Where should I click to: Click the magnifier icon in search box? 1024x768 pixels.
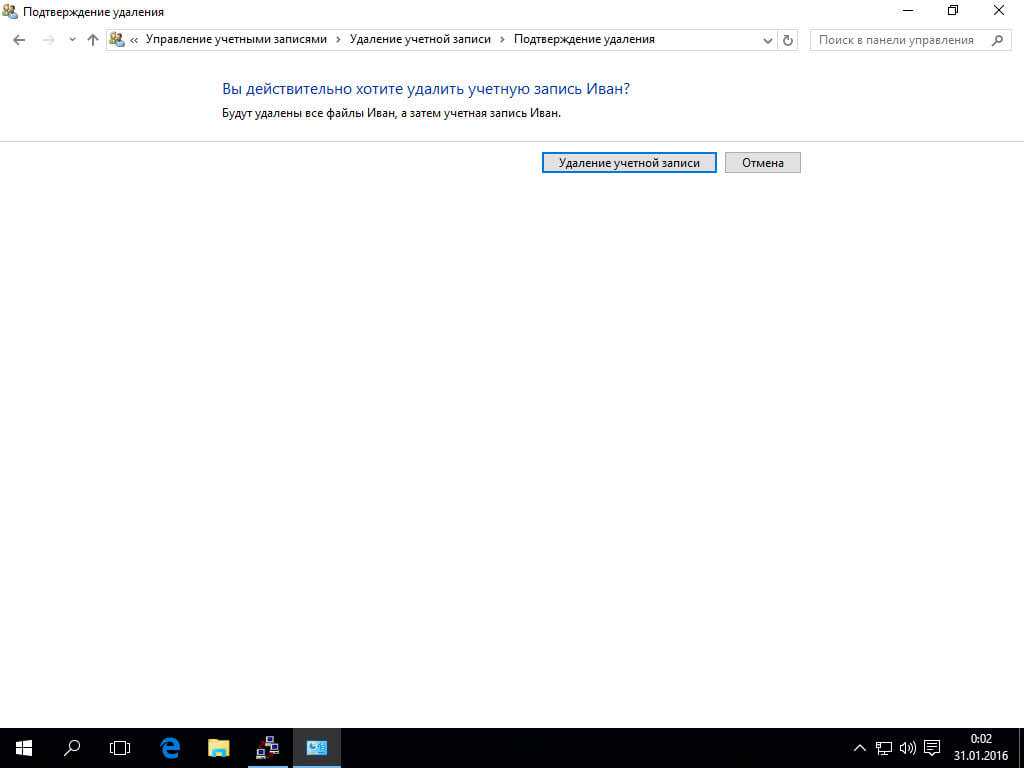(996, 40)
